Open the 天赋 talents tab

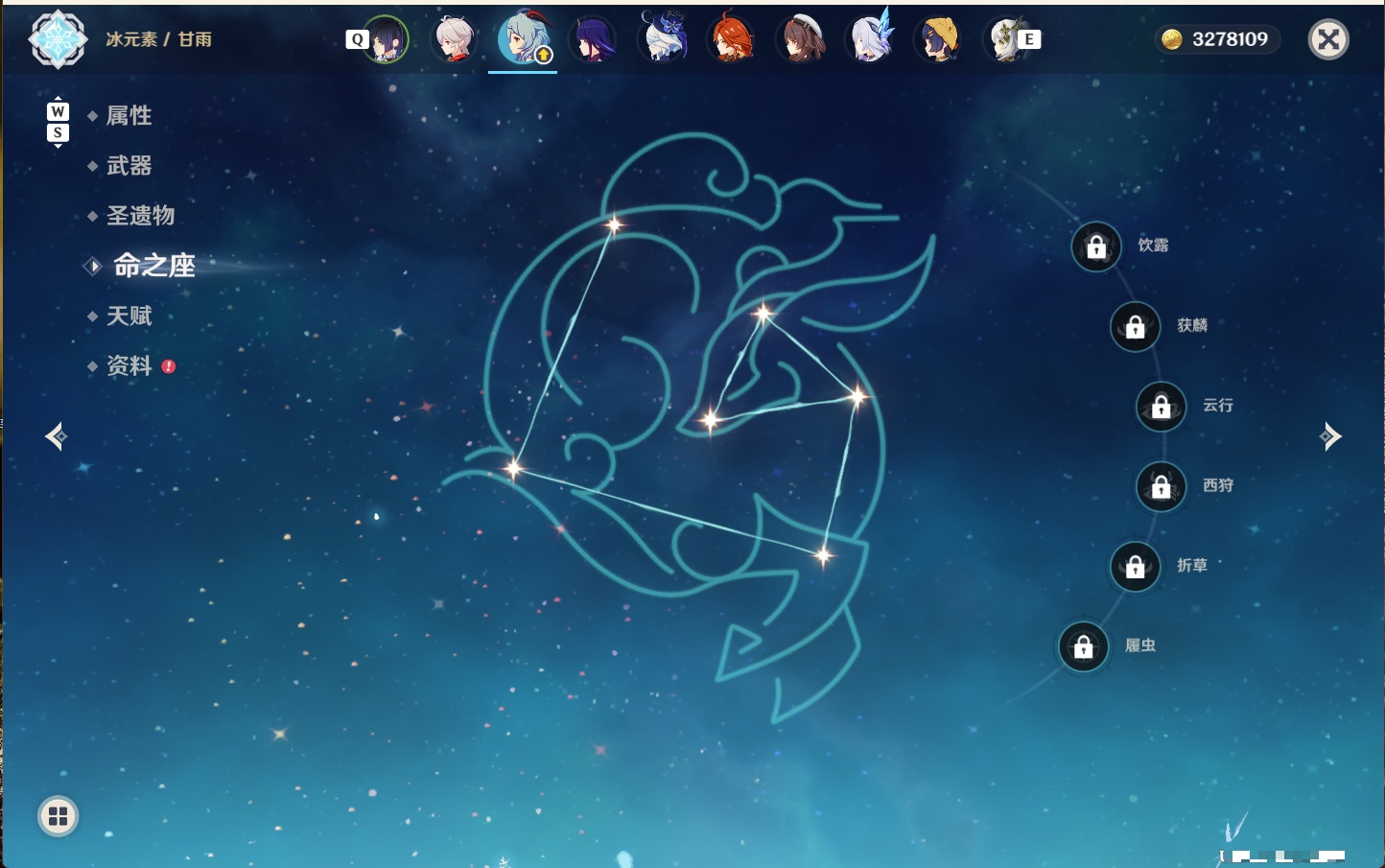pyautogui.click(x=129, y=316)
